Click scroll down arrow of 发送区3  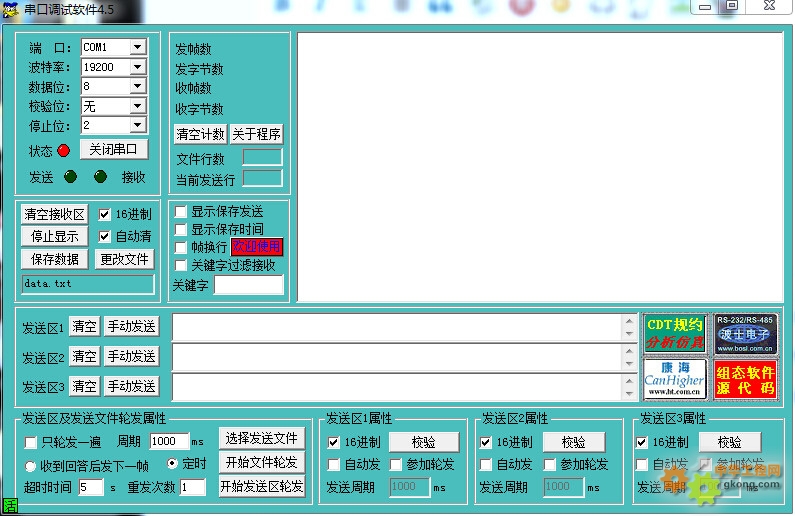(x=629, y=394)
